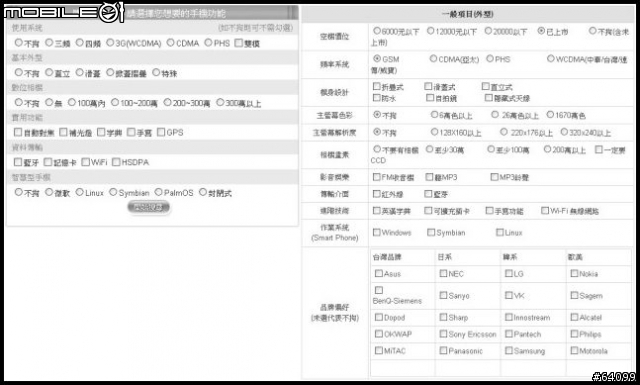
Task: Select the GSM radio option
Action: tap(377, 59)
